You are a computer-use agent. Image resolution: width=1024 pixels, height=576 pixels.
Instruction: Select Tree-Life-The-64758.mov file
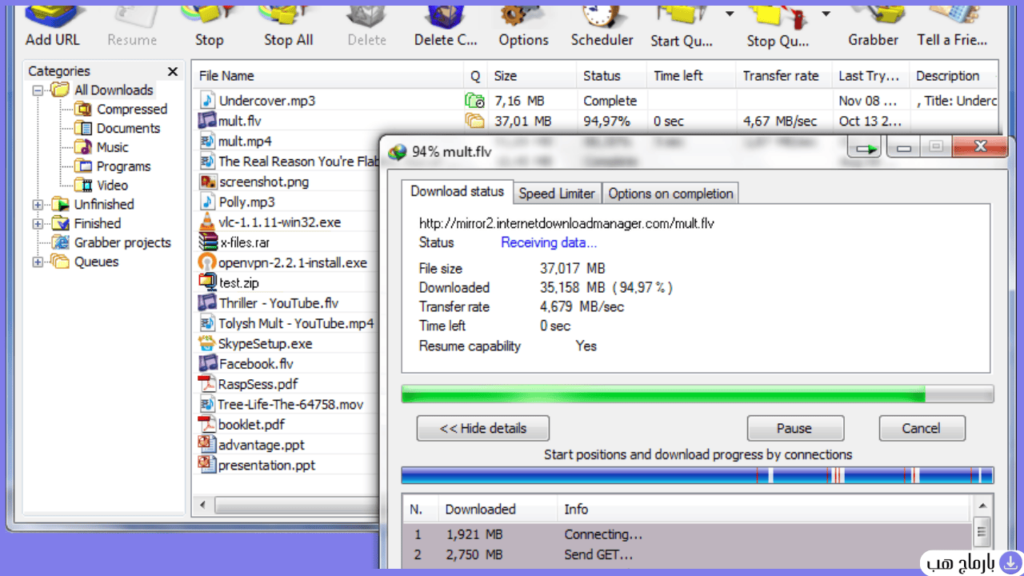coord(291,404)
